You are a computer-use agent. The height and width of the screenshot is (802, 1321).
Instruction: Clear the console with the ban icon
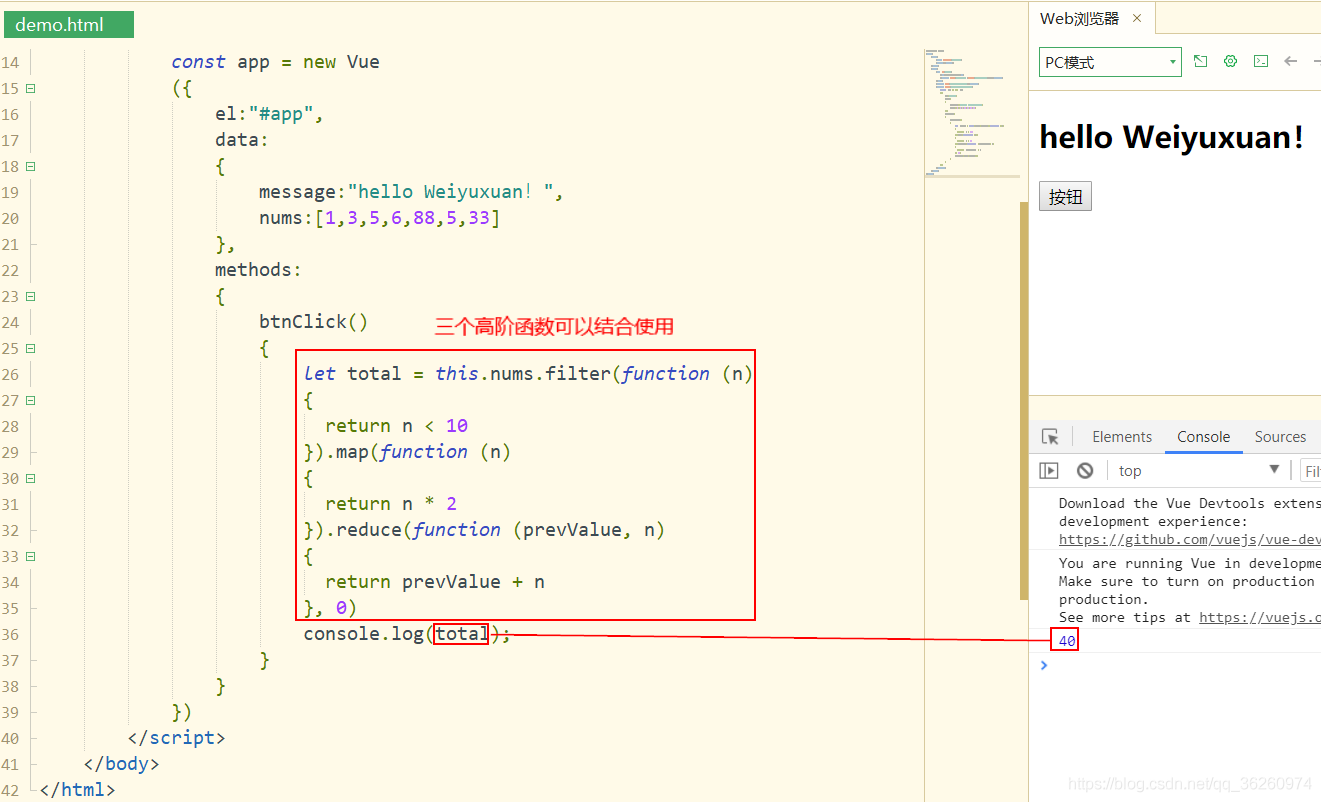pyautogui.click(x=1085, y=471)
